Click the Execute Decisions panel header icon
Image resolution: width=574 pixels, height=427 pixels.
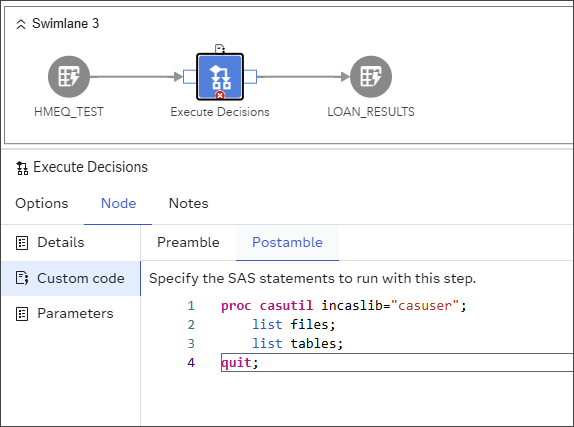click(22, 168)
